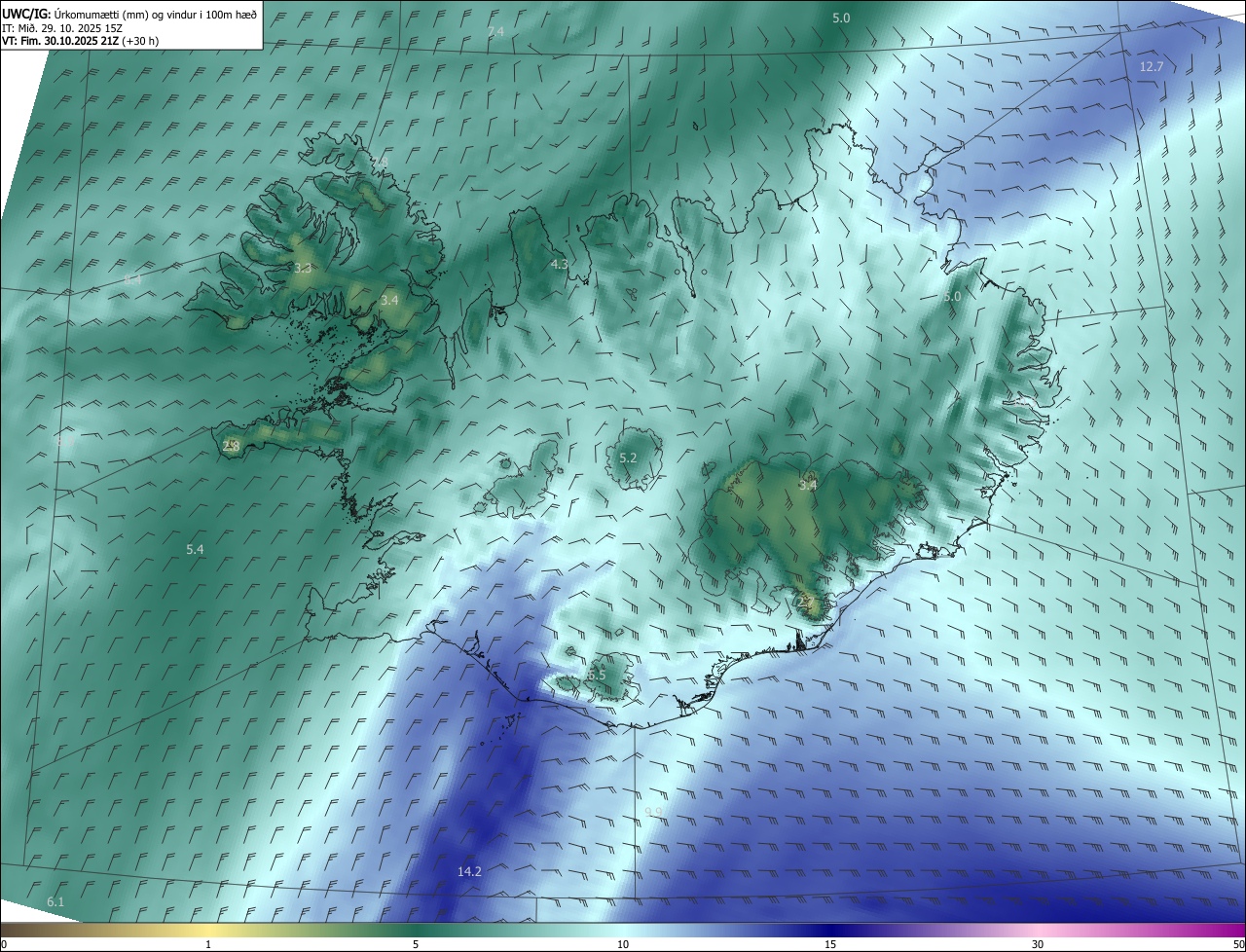The image size is (1246, 952).
Task: Click the 4.3 value label
Action: 559,264
